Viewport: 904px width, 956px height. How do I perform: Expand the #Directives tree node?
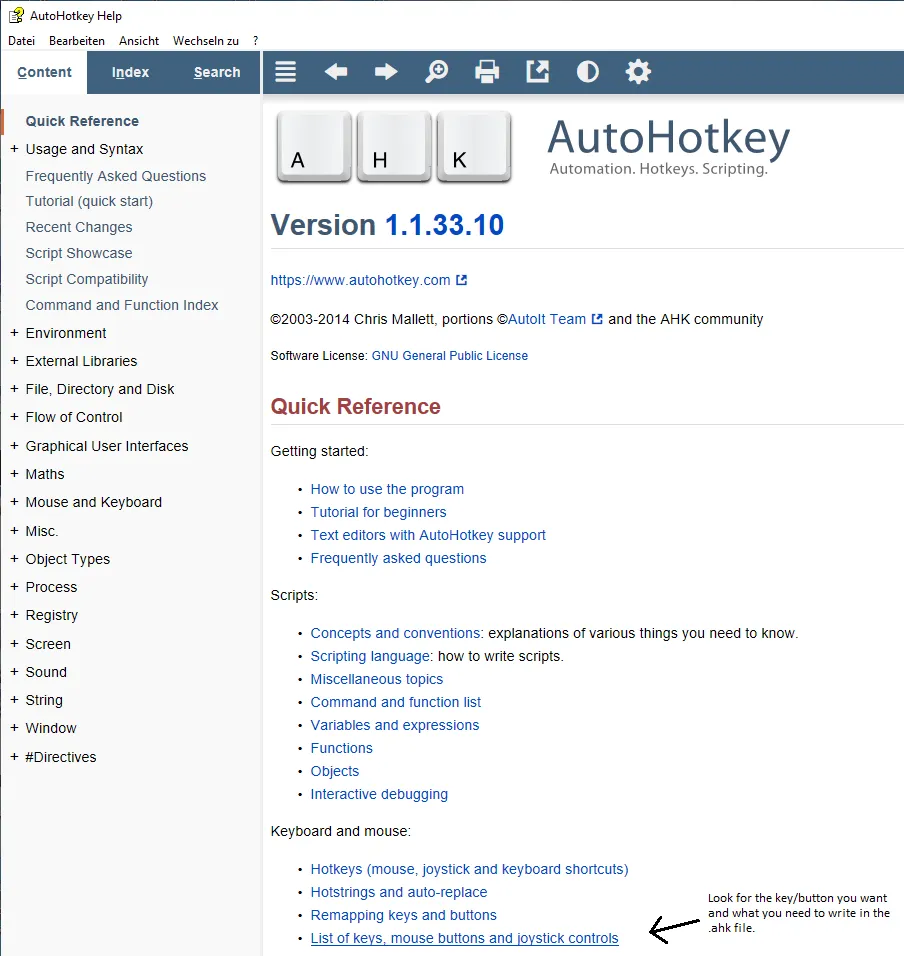click(14, 756)
